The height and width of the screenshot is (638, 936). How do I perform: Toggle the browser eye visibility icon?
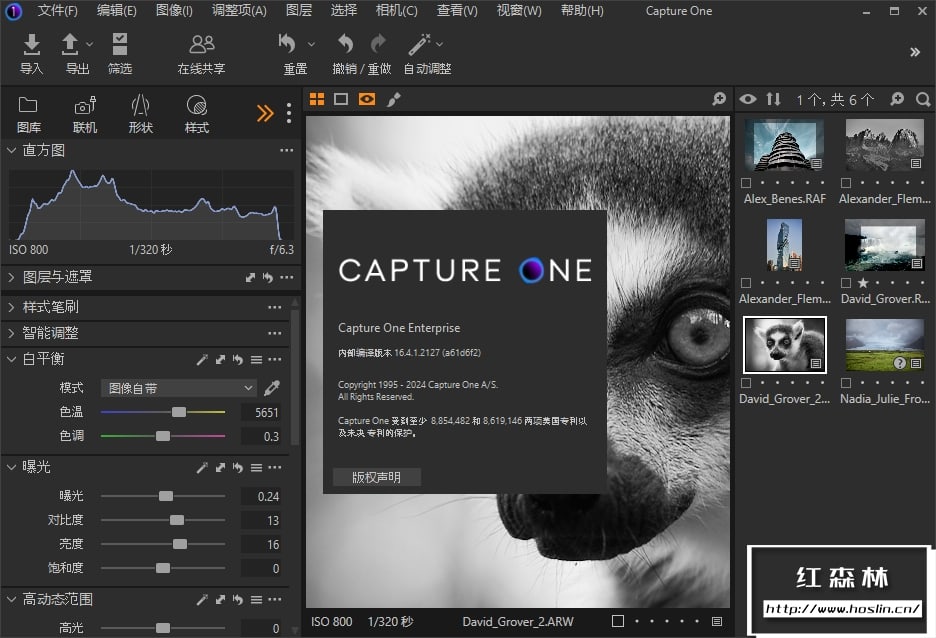pos(747,99)
